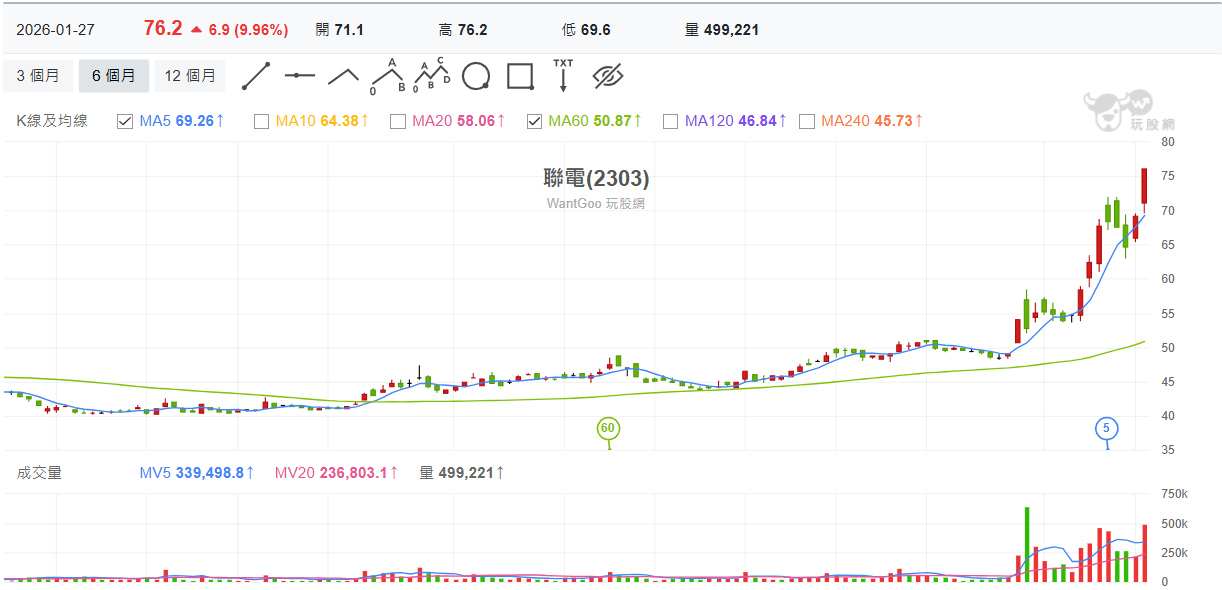Select the trend line drawing tool
The width and height of the screenshot is (1222, 590).
tap(256, 76)
